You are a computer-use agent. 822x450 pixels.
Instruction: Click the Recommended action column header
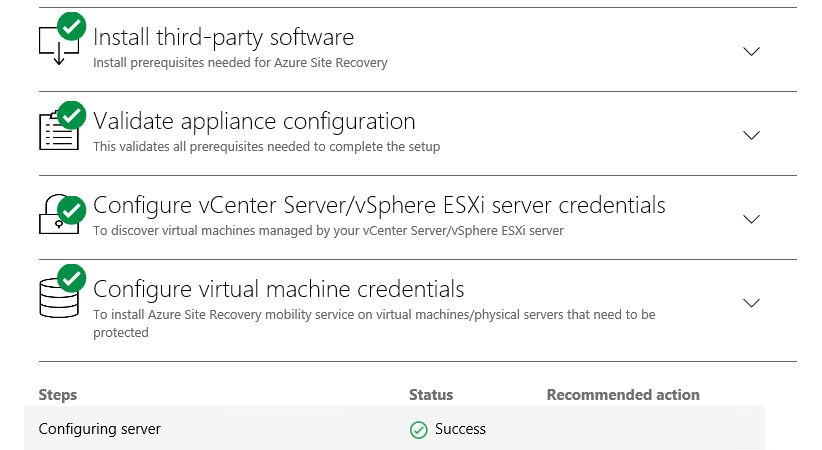pos(623,394)
